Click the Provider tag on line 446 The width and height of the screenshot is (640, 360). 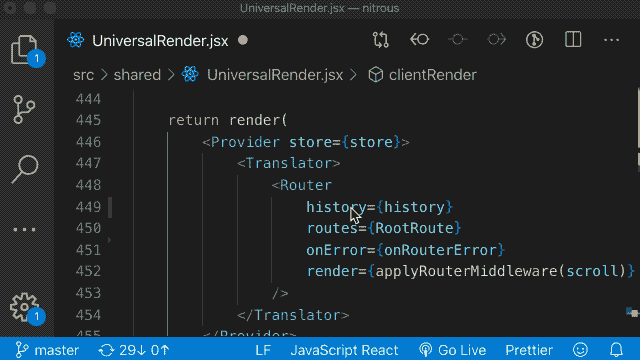pyautogui.click(x=245, y=142)
